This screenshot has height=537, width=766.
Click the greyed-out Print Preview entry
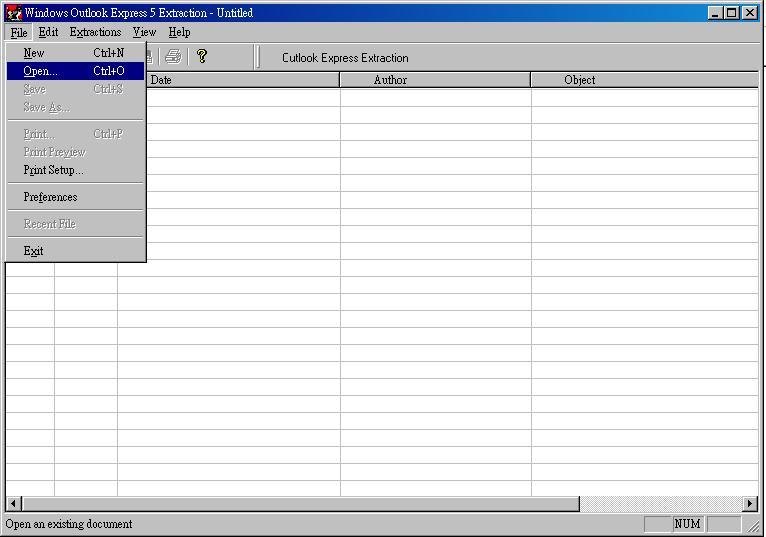(x=76, y=152)
